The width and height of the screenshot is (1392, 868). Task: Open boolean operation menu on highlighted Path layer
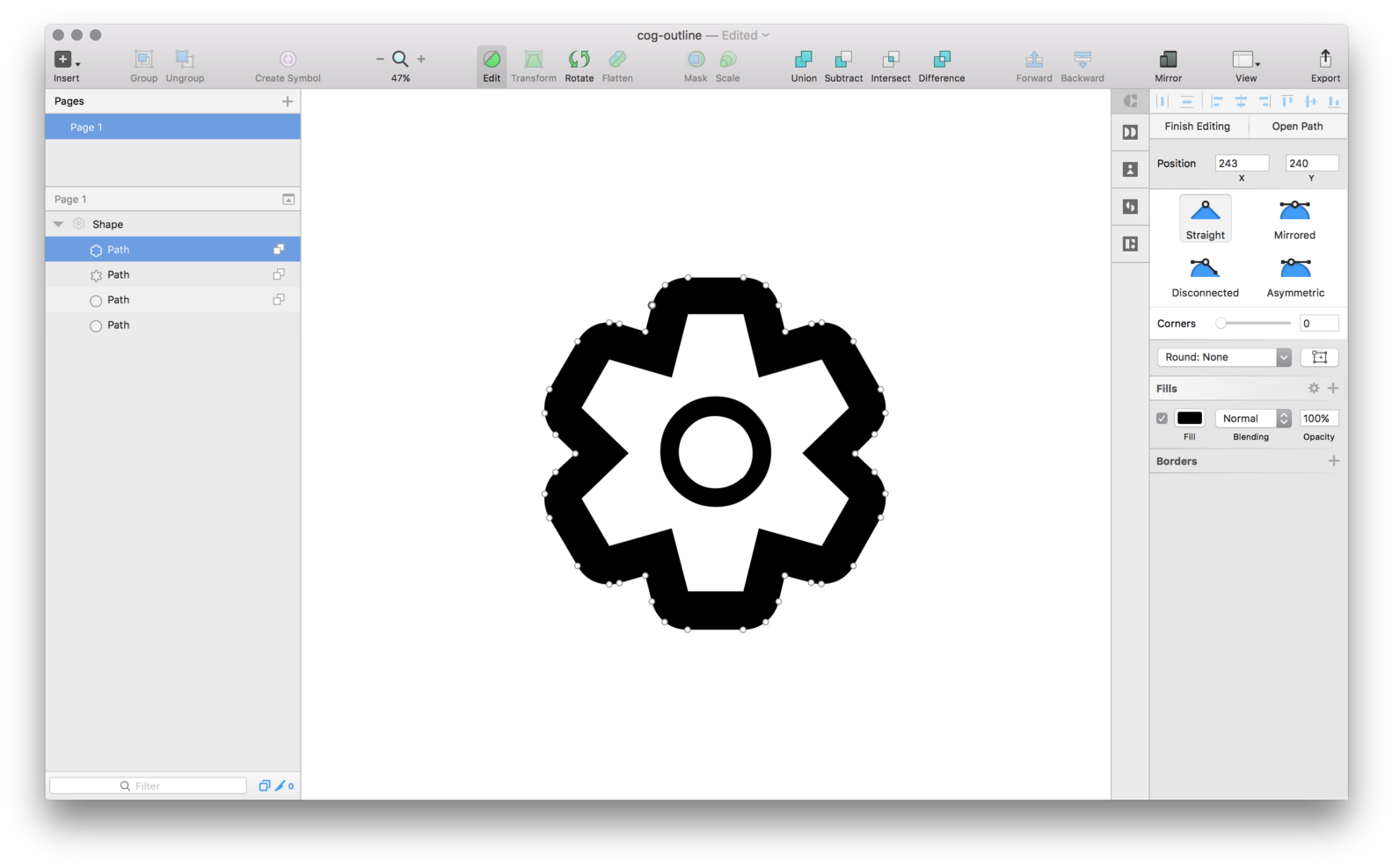pos(279,249)
